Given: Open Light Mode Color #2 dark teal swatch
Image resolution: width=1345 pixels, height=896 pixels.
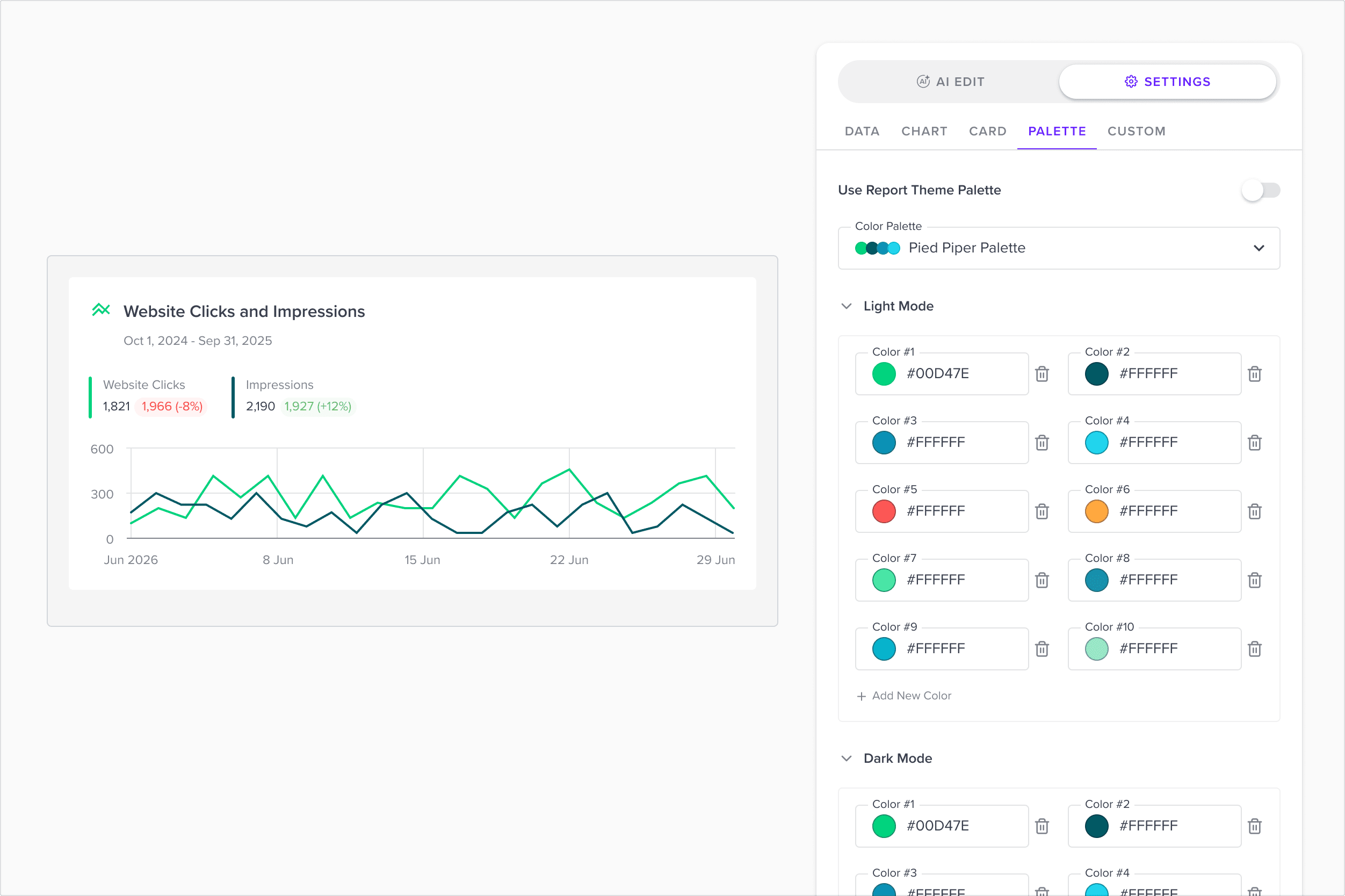Looking at the screenshot, I should (x=1096, y=374).
